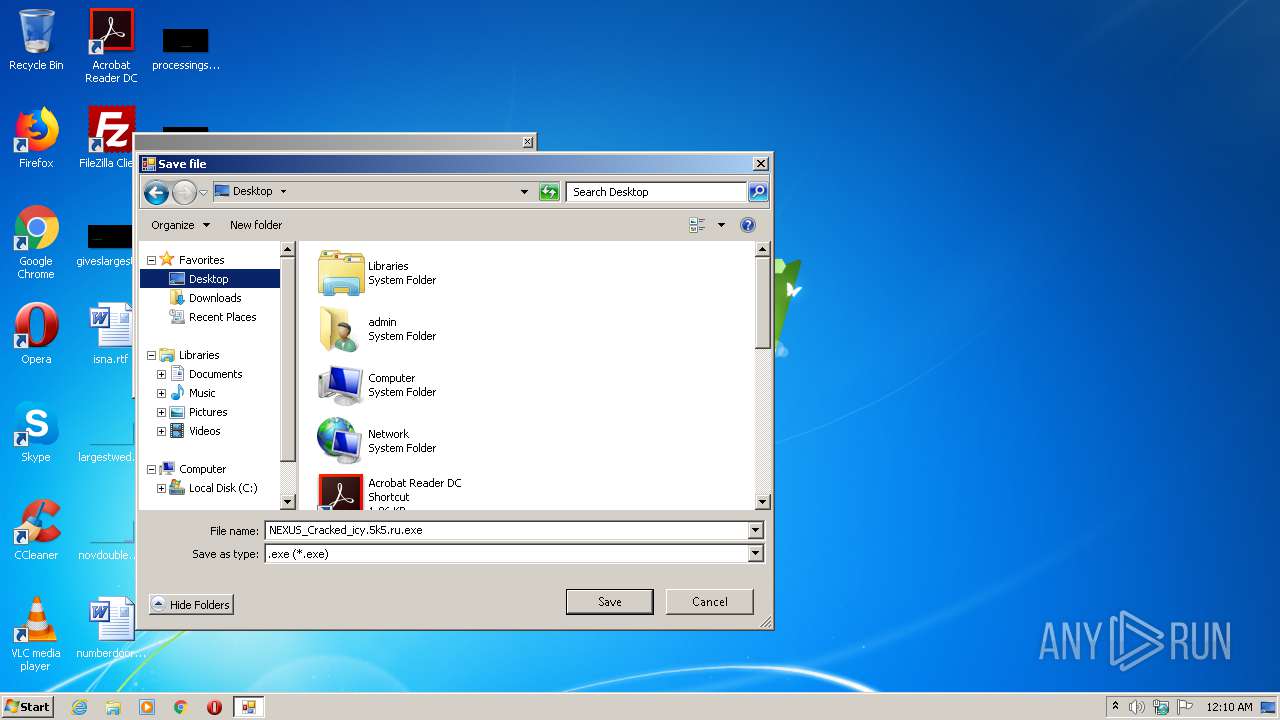
Task: Select the Pictures library in tree
Action: 207,412
